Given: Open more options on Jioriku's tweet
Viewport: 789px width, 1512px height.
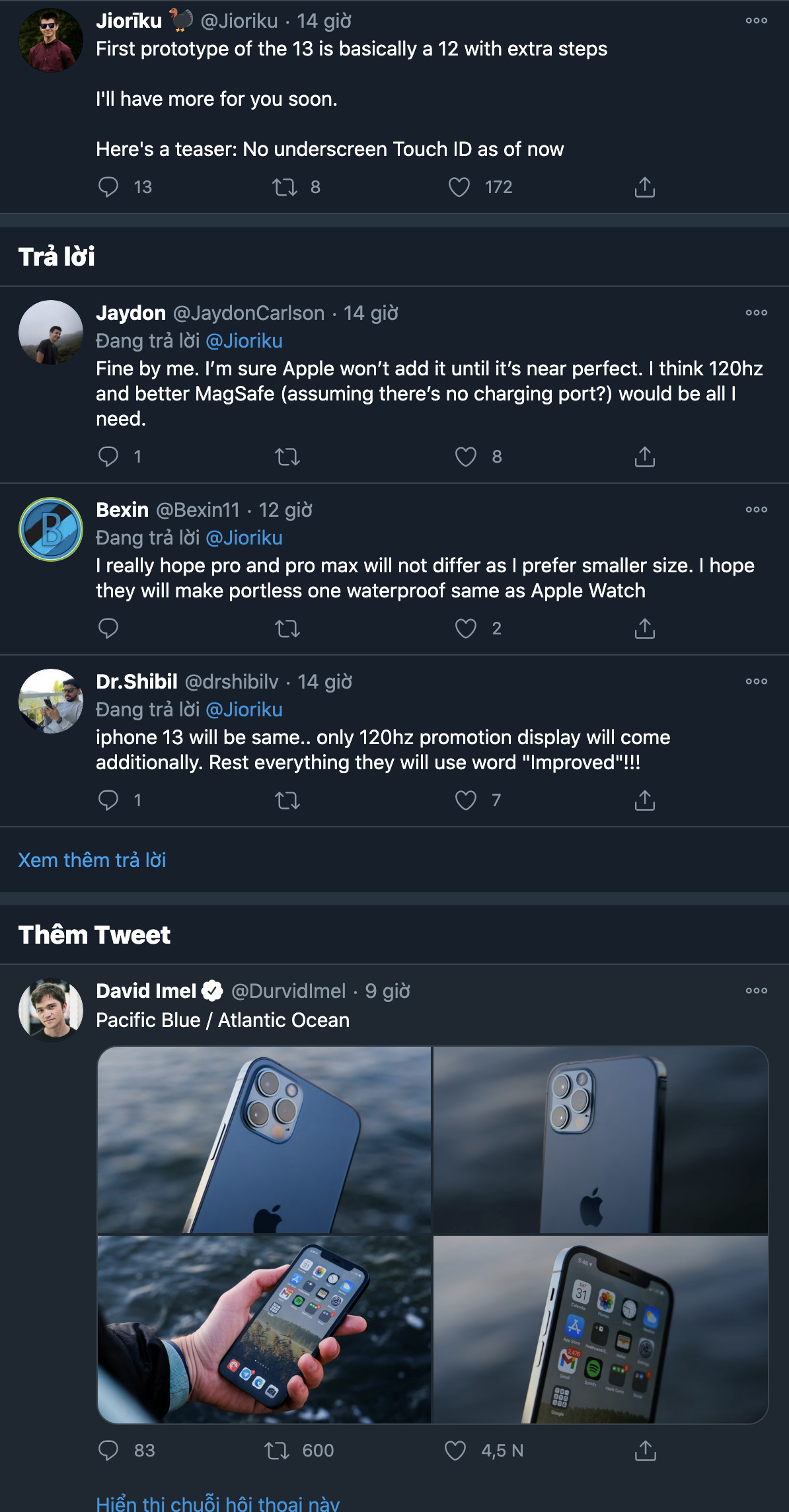Looking at the screenshot, I should [x=756, y=20].
